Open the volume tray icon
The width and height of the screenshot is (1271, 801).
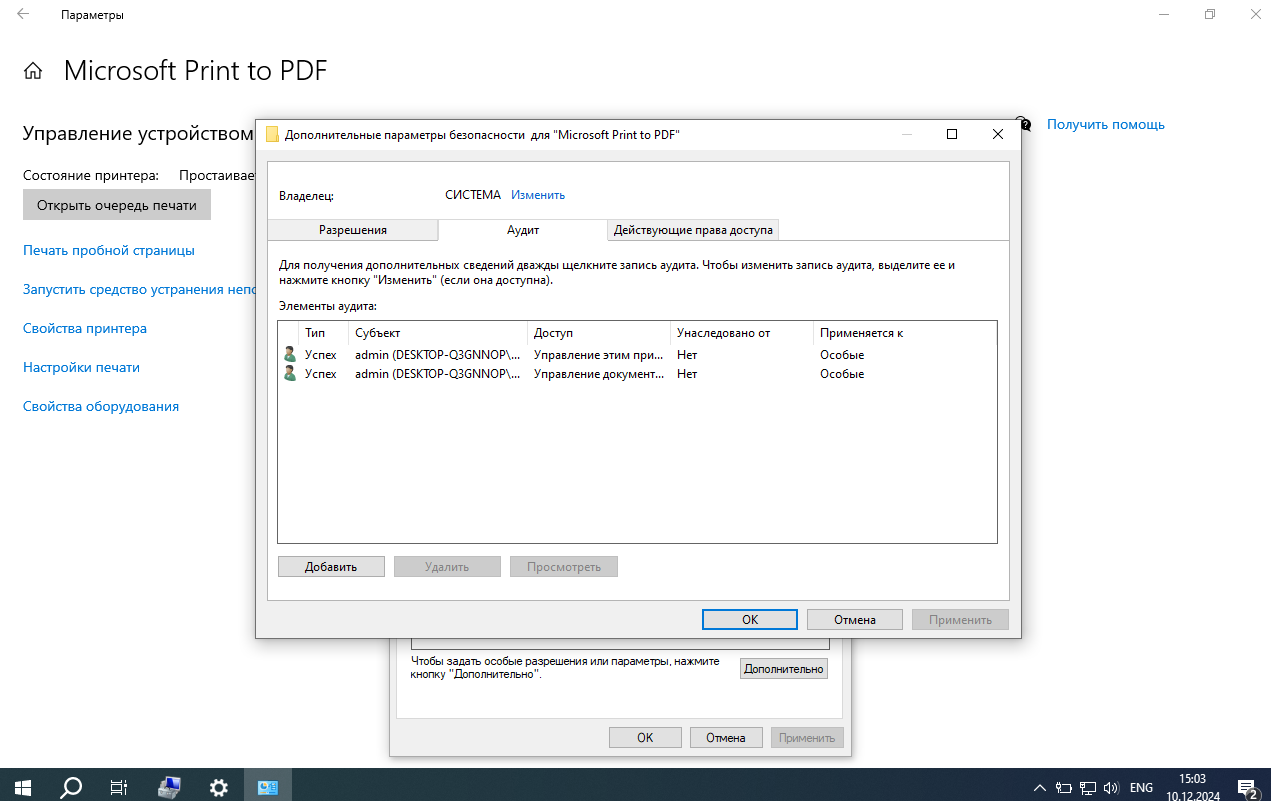point(1110,787)
